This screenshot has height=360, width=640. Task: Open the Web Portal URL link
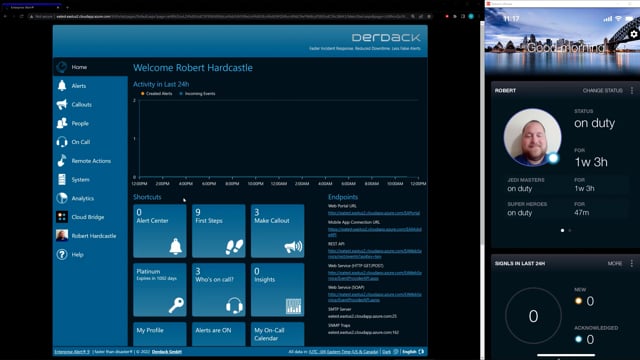(x=374, y=213)
